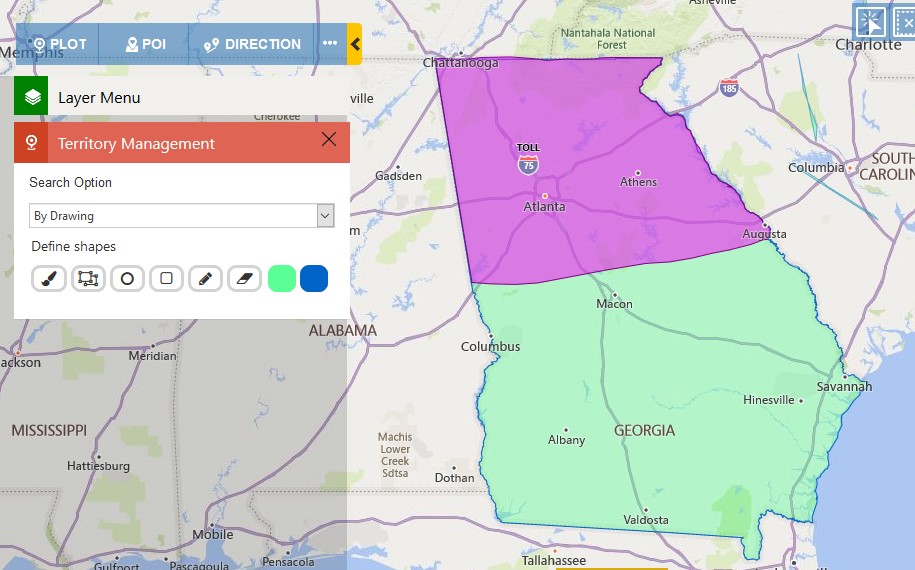Open the POI tab
Image resolution: width=915 pixels, height=570 pixels.
pos(145,44)
